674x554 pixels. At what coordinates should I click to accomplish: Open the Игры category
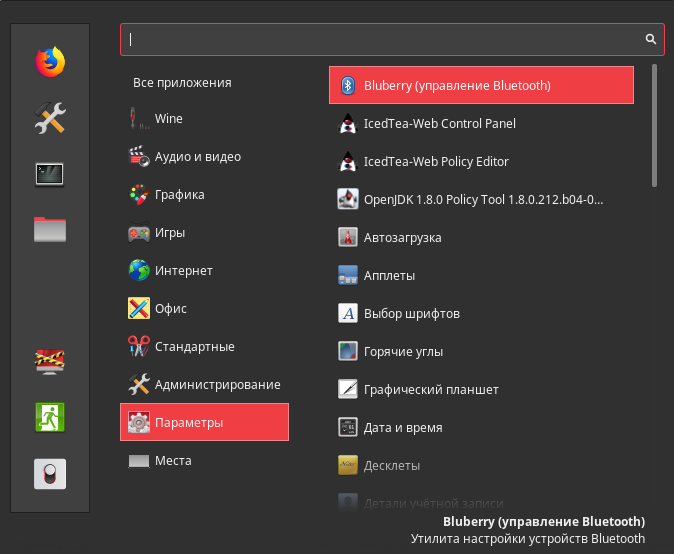(205, 233)
